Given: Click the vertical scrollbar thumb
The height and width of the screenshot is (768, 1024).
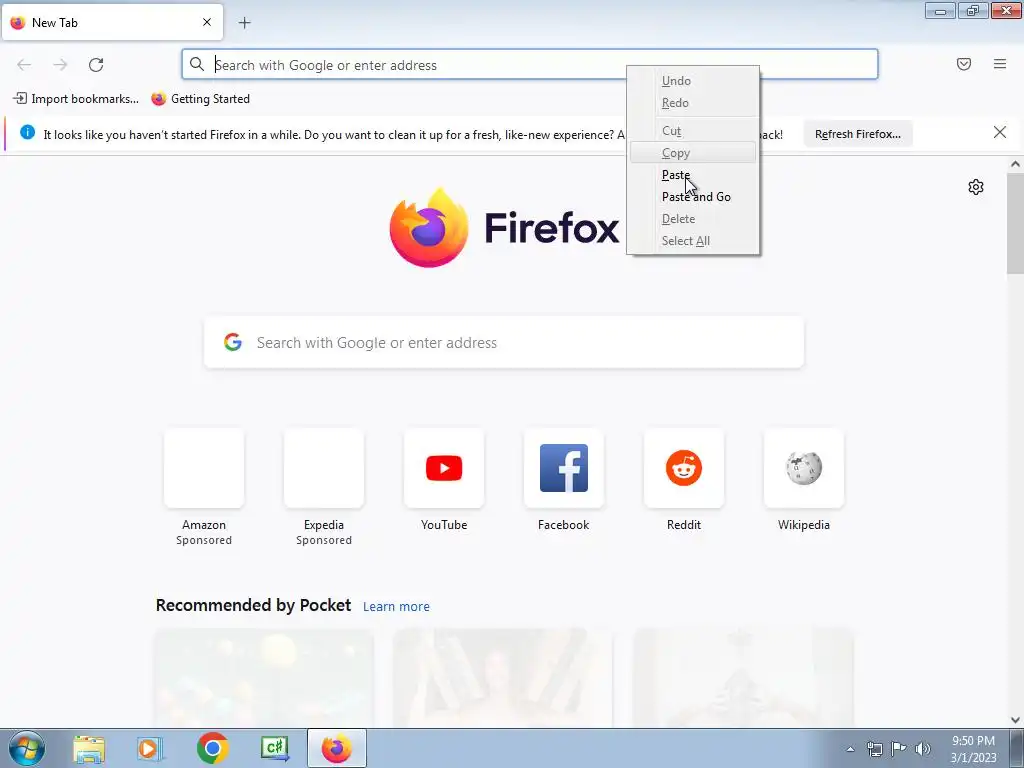Looking at the screenshot, I should pos(1015,223).
